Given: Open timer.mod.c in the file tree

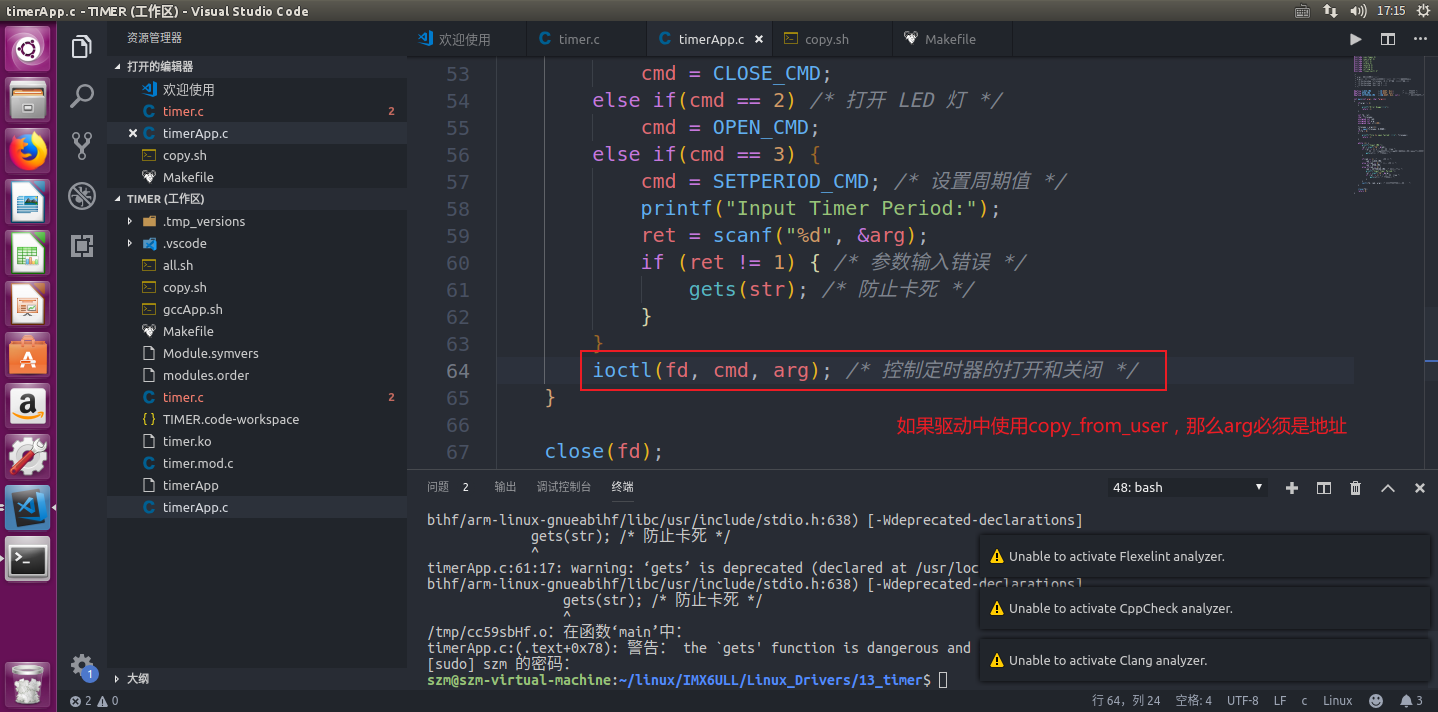Looking at the screenshot, I should [x=256, y=463].
